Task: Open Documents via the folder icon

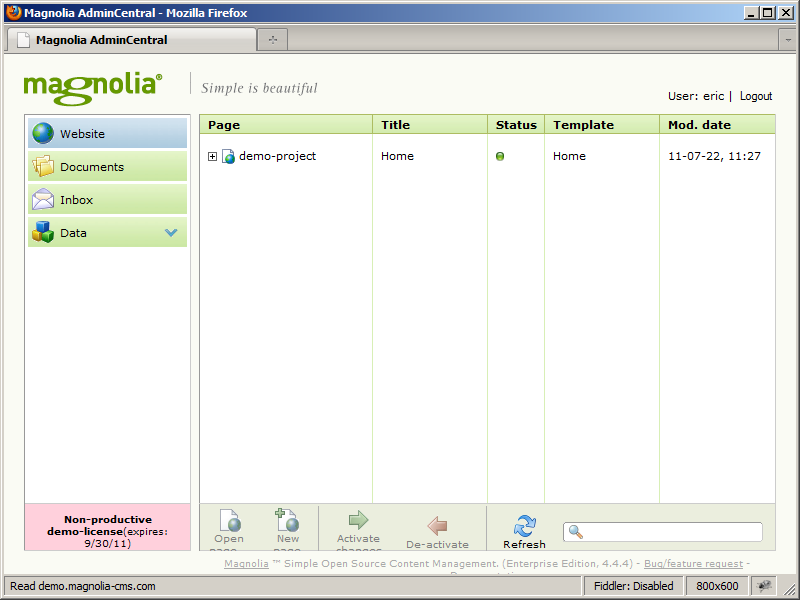Action: point(42,165)
